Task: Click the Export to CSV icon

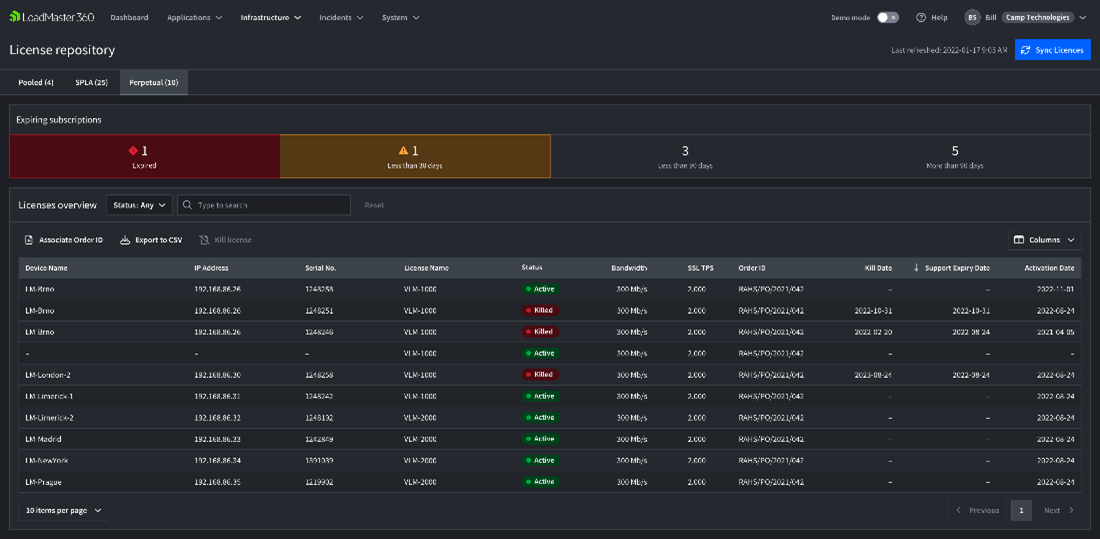Action: tap(125, 240)
